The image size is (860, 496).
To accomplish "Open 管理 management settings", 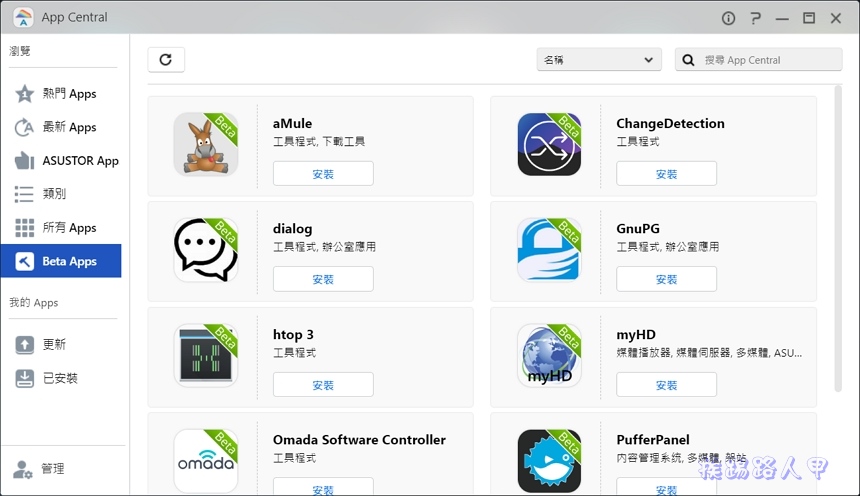I will click(61, 469).
